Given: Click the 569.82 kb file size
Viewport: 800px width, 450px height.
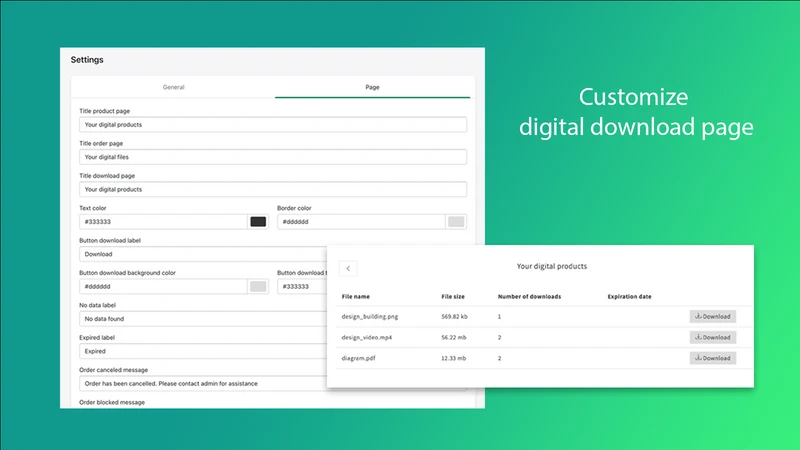Looking at the screenshot, I should point(455,317).
